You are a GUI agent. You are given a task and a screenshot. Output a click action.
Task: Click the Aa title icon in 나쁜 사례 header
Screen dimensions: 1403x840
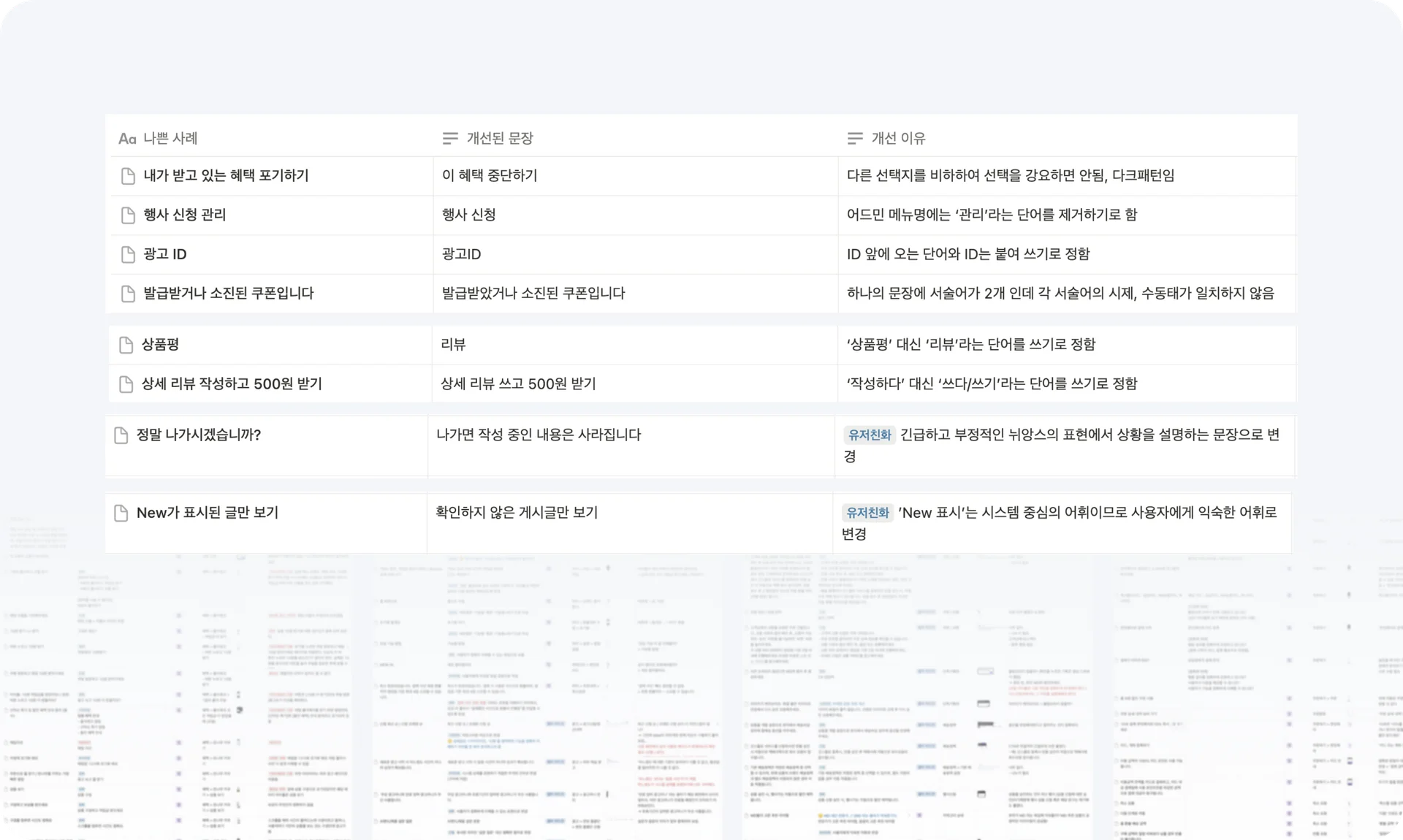[x=127, y=139]
